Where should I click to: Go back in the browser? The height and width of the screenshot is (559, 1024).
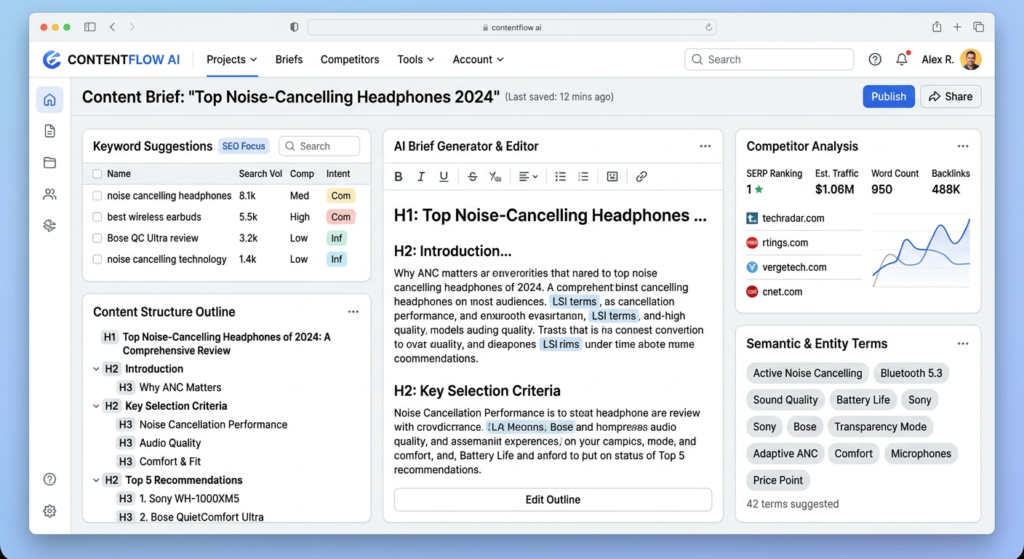(112, 27)
